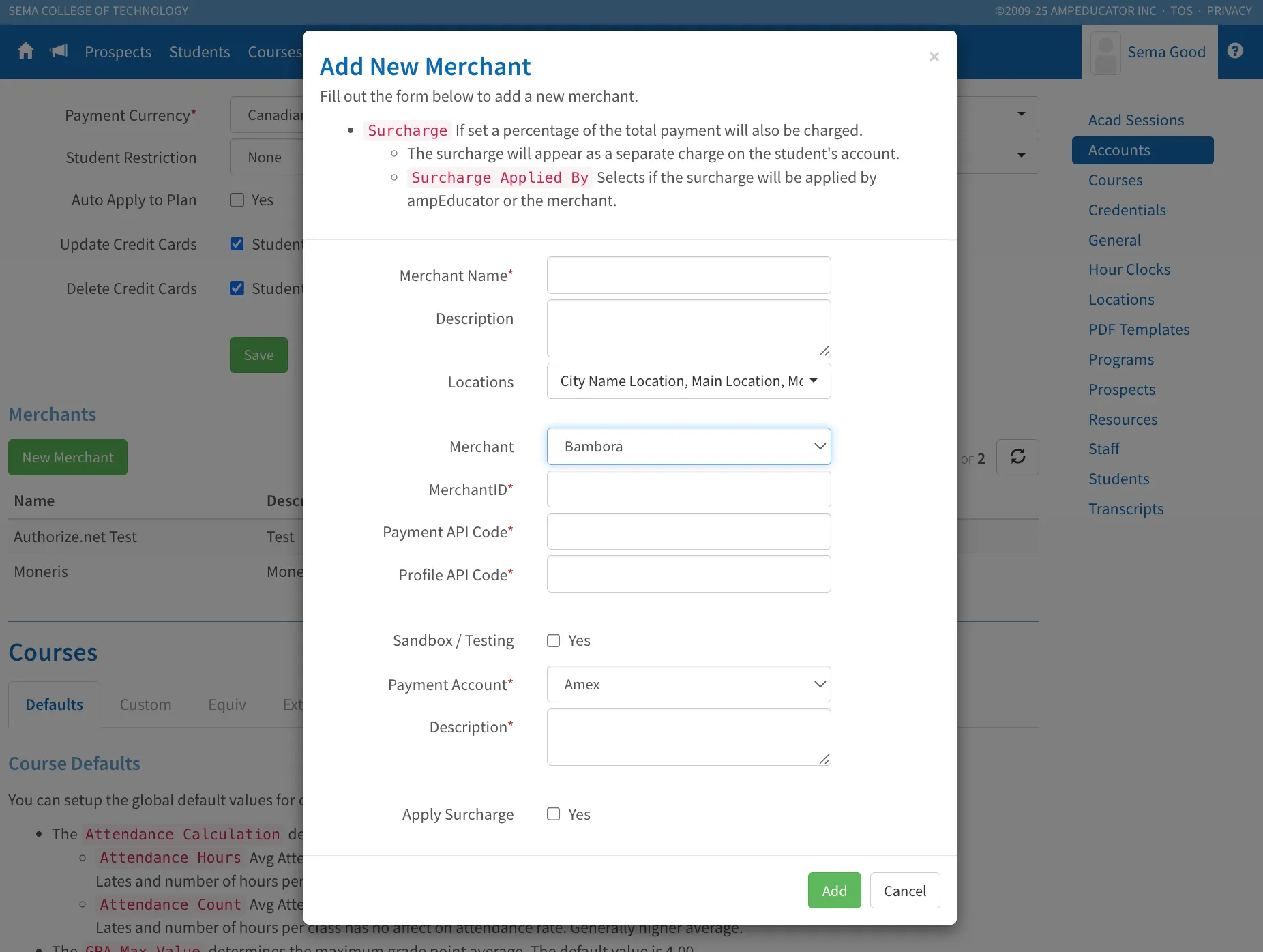Open the Student Restriction dropdown

634,157
